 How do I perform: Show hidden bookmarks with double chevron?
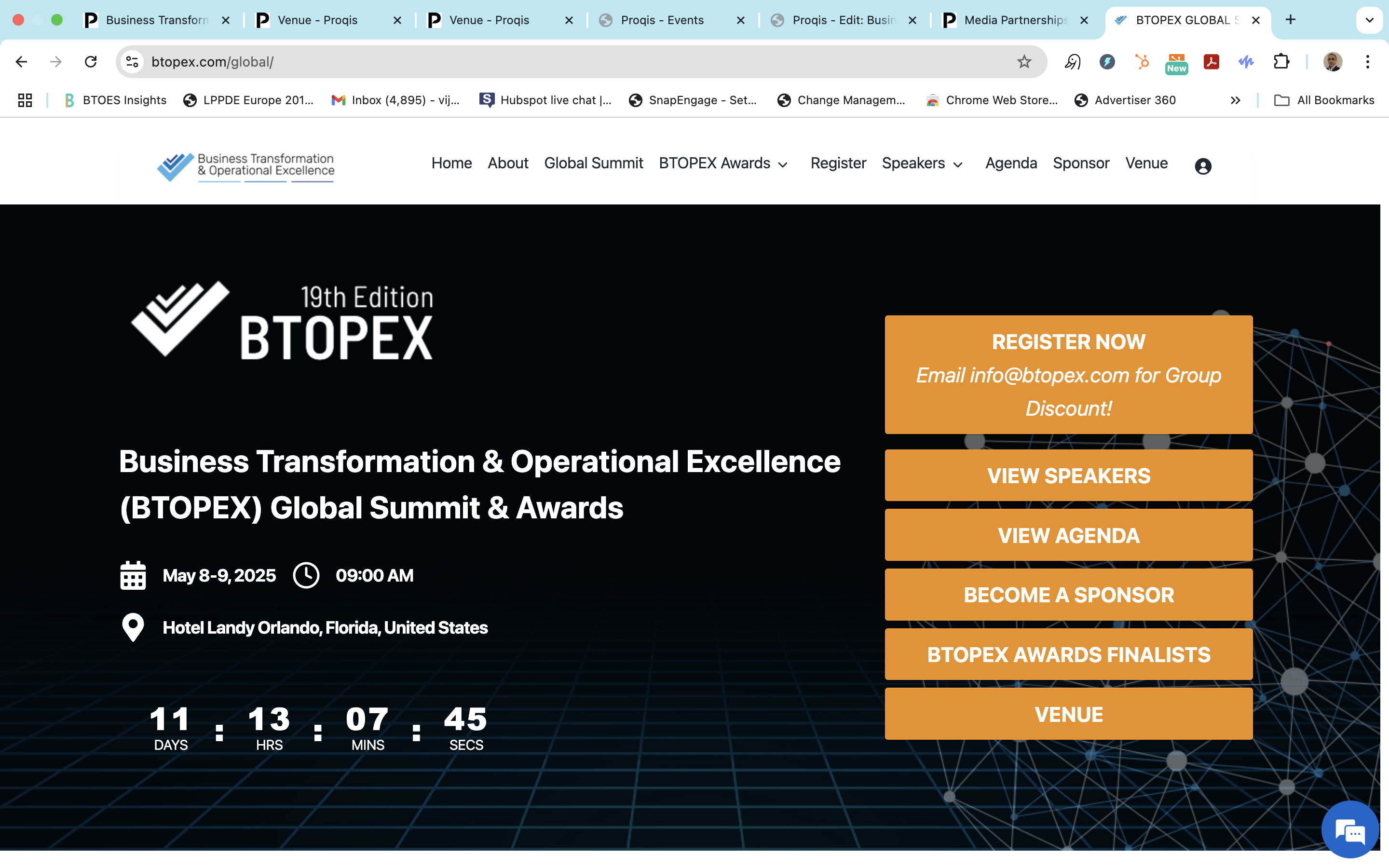1235,100
